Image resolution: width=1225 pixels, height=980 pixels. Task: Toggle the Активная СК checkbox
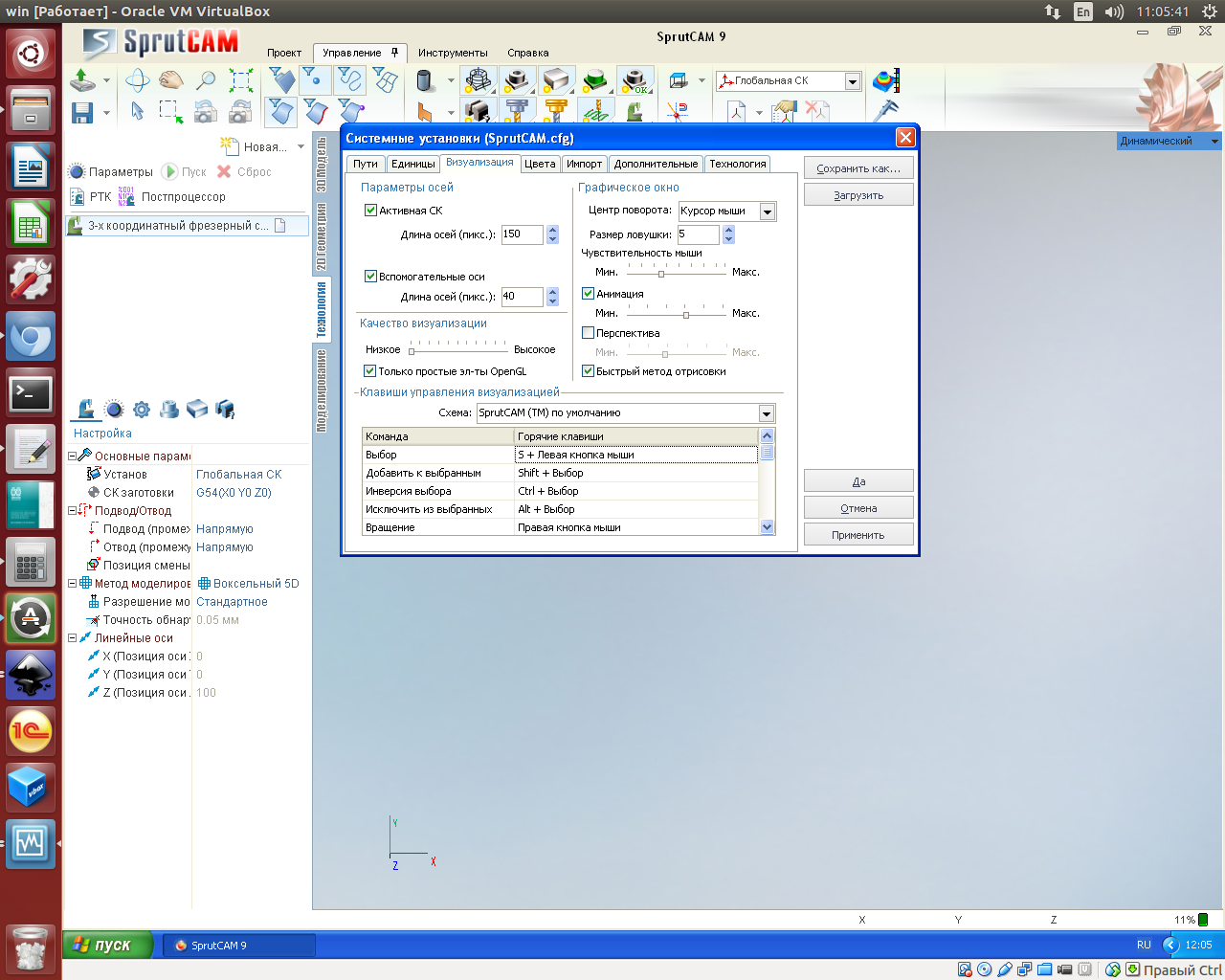[370, 211]
